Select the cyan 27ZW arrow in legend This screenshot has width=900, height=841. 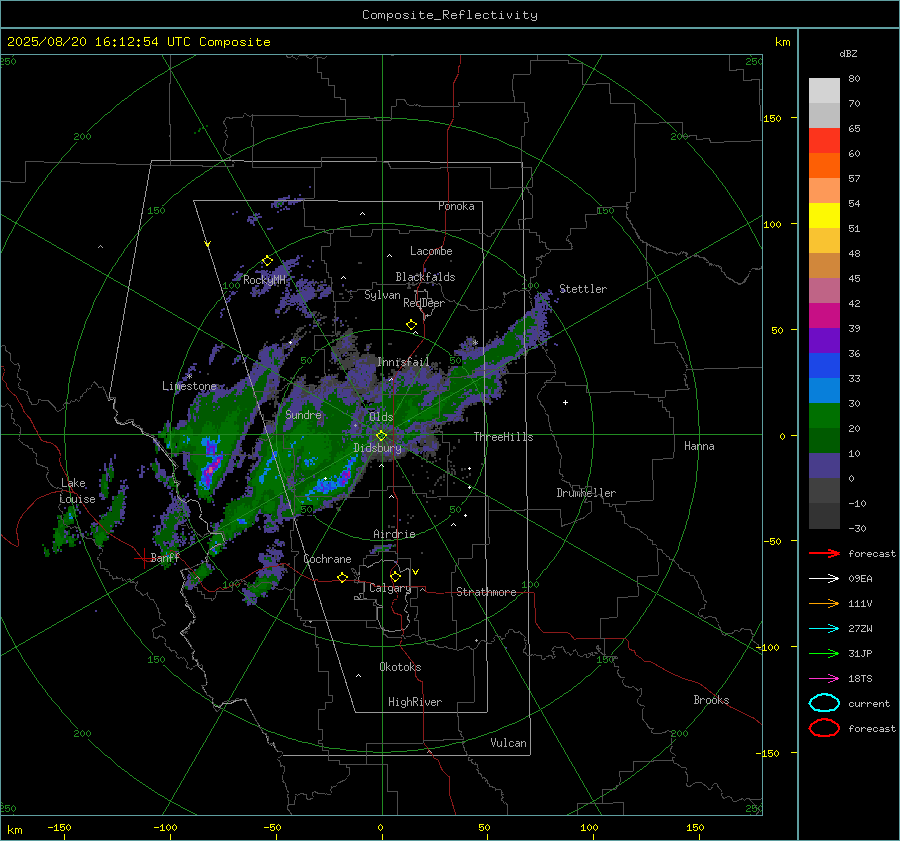824,629
